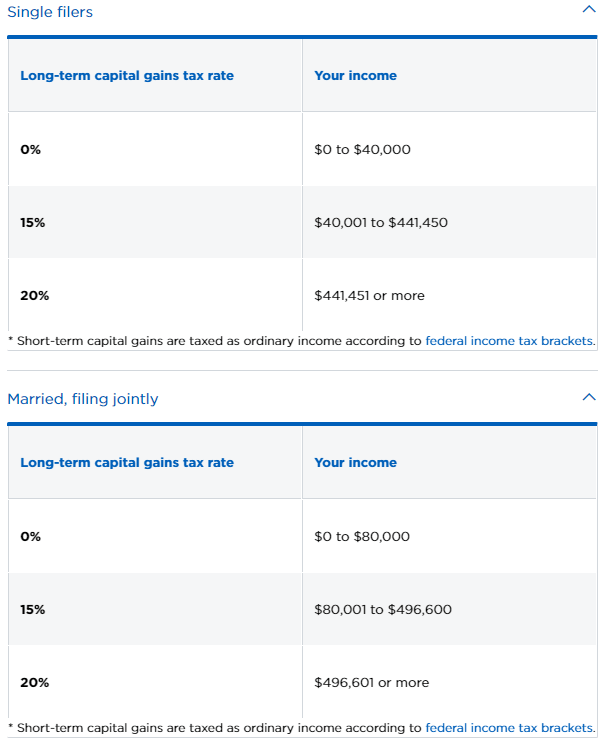Viewport: 606px width, 742px height.
Task: Collapse the Single filers section chevron
Action: click(x=588, y=10)
